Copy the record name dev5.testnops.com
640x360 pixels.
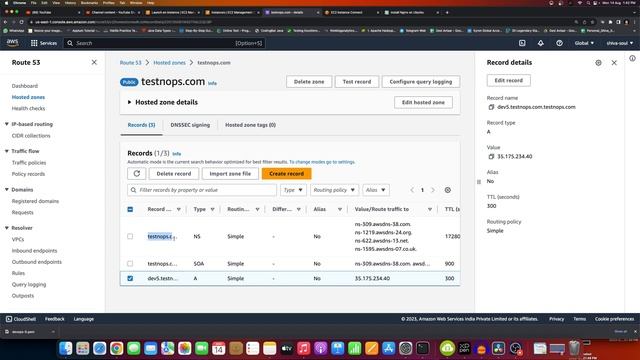coord(491,107)
